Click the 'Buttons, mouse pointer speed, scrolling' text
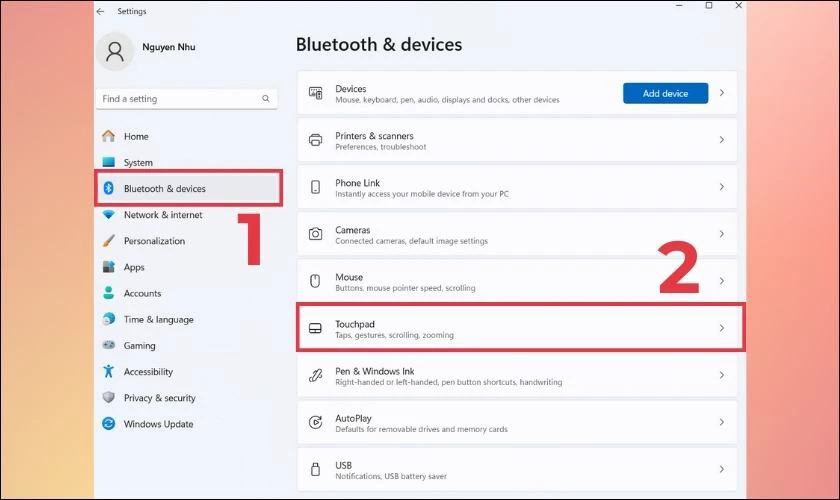The height and width of the screenshot is (500, 840). click(x=405, y=288)
